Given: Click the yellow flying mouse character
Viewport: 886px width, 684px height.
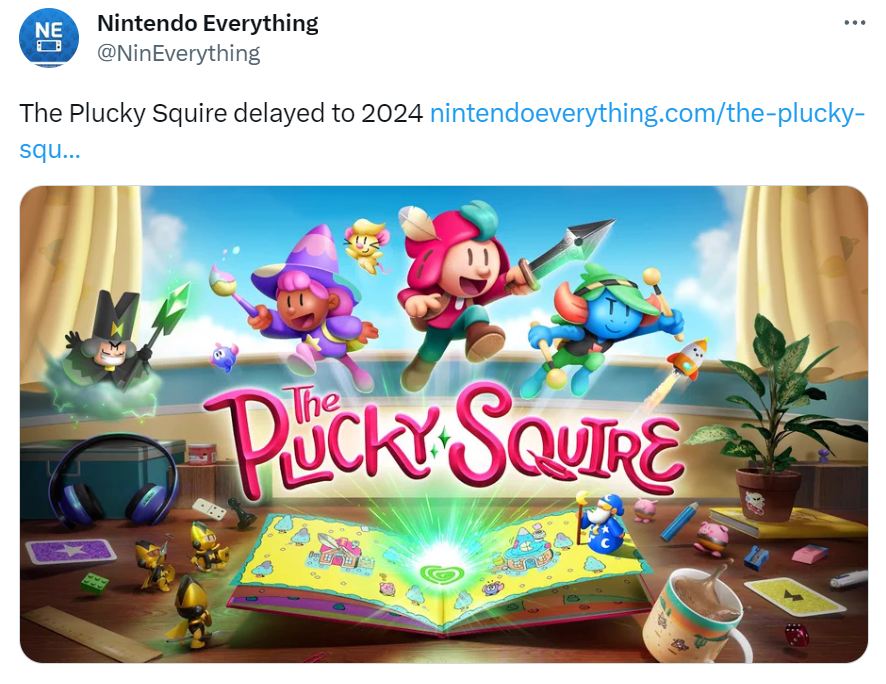Looking at the screenshot, I should pos(366,245).
